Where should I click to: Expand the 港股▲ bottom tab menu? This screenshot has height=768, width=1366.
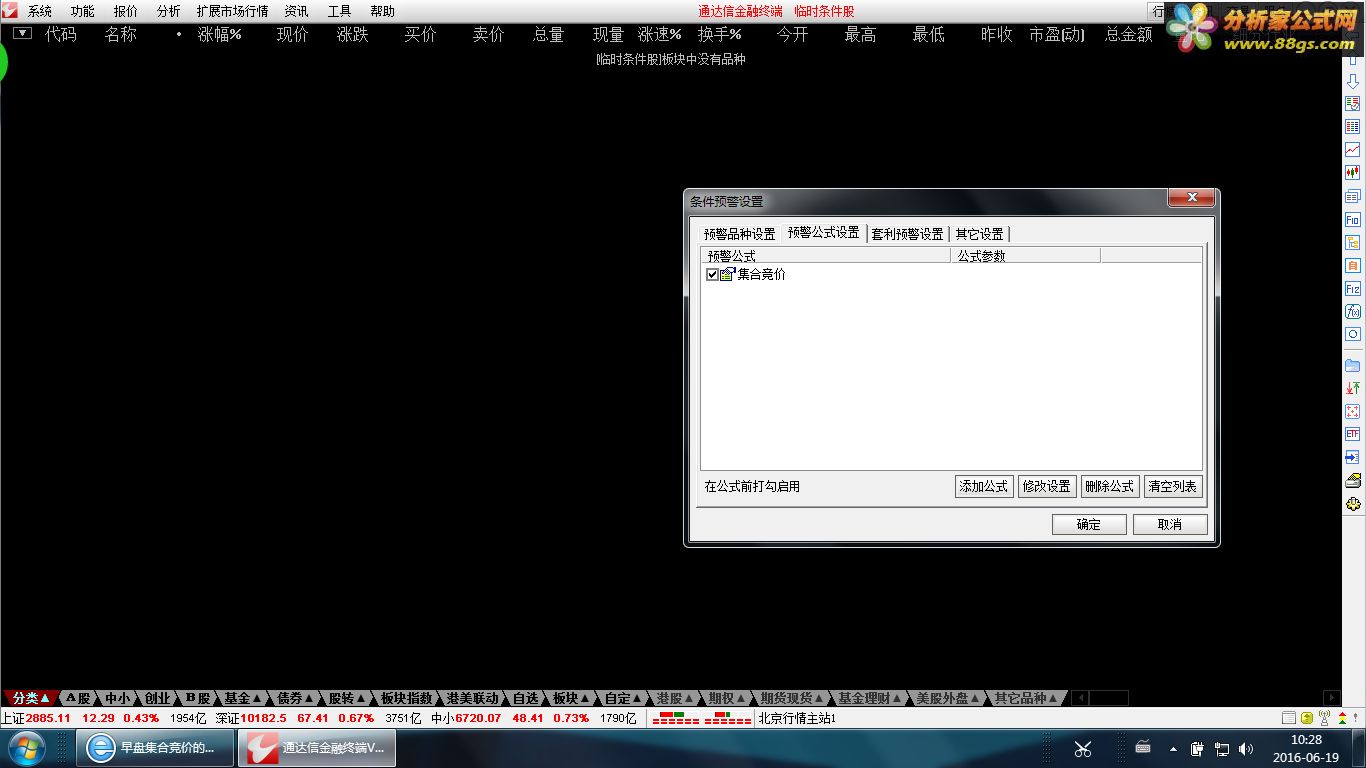click(x=675, y=698)
